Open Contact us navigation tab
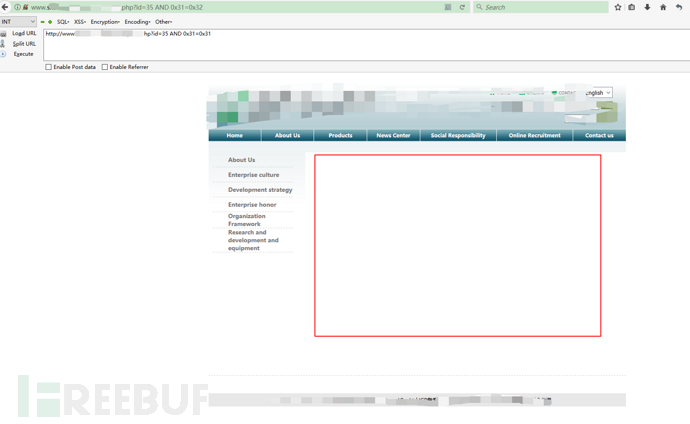Viewport: 690px width, 424px height. point(599,135)
